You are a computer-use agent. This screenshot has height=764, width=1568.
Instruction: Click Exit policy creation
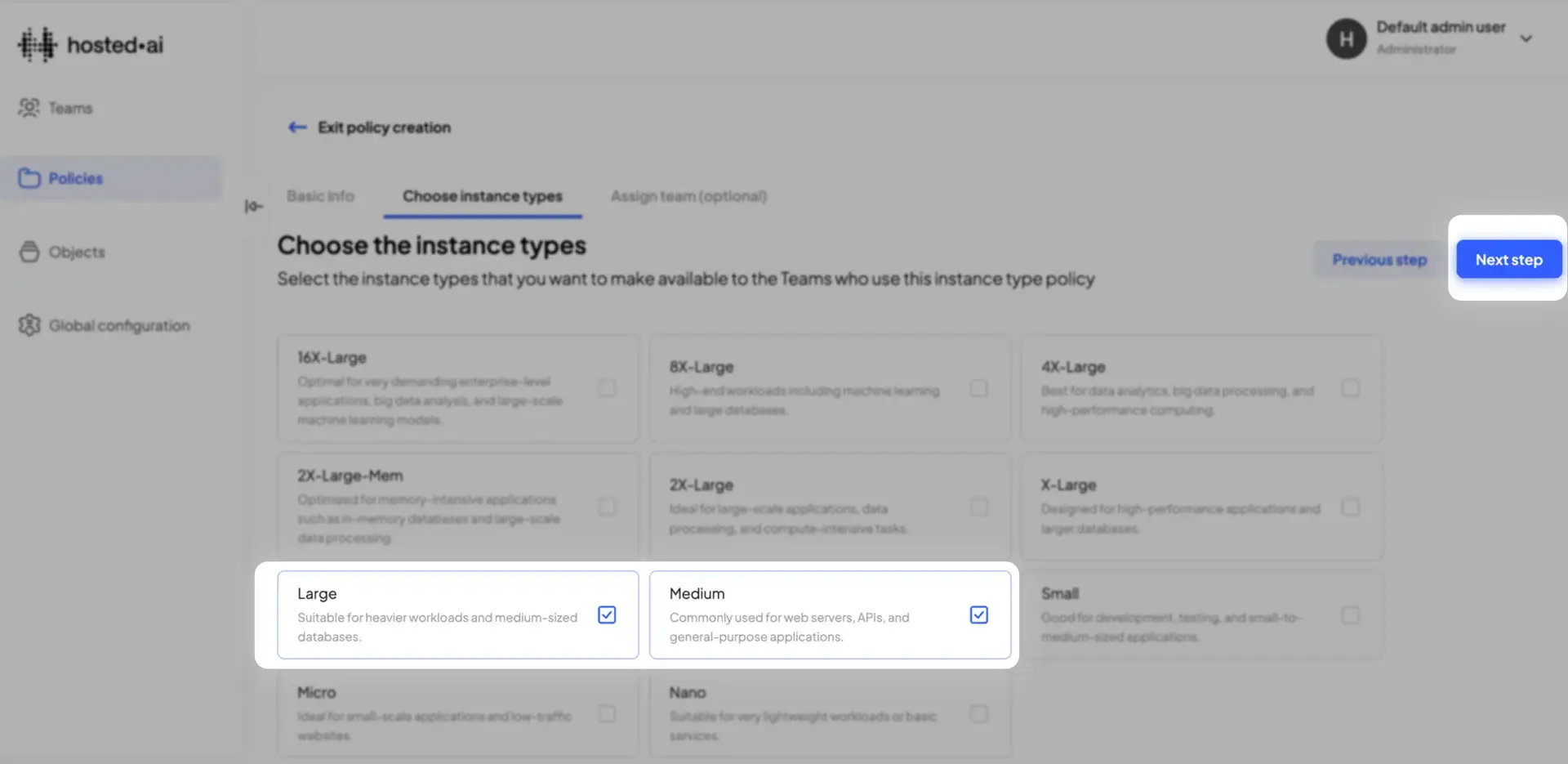(x=385, y=127)
